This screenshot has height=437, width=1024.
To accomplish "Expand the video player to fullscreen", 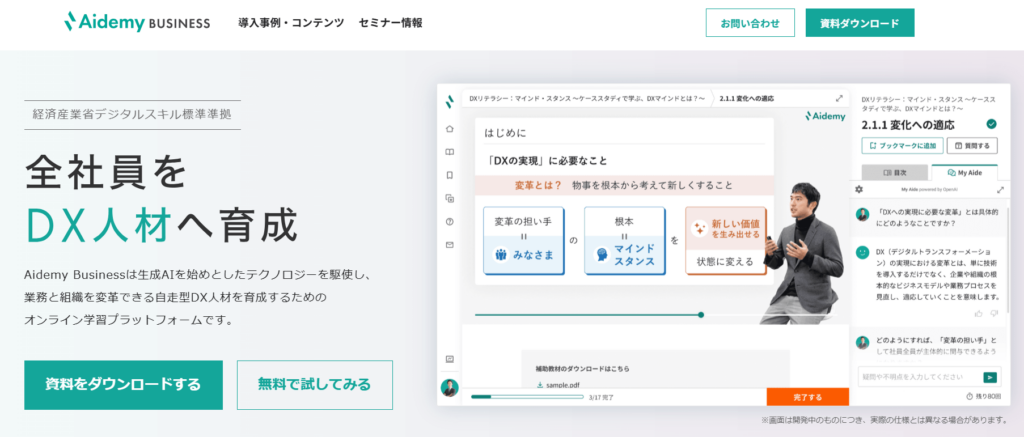I will point(839,99).
